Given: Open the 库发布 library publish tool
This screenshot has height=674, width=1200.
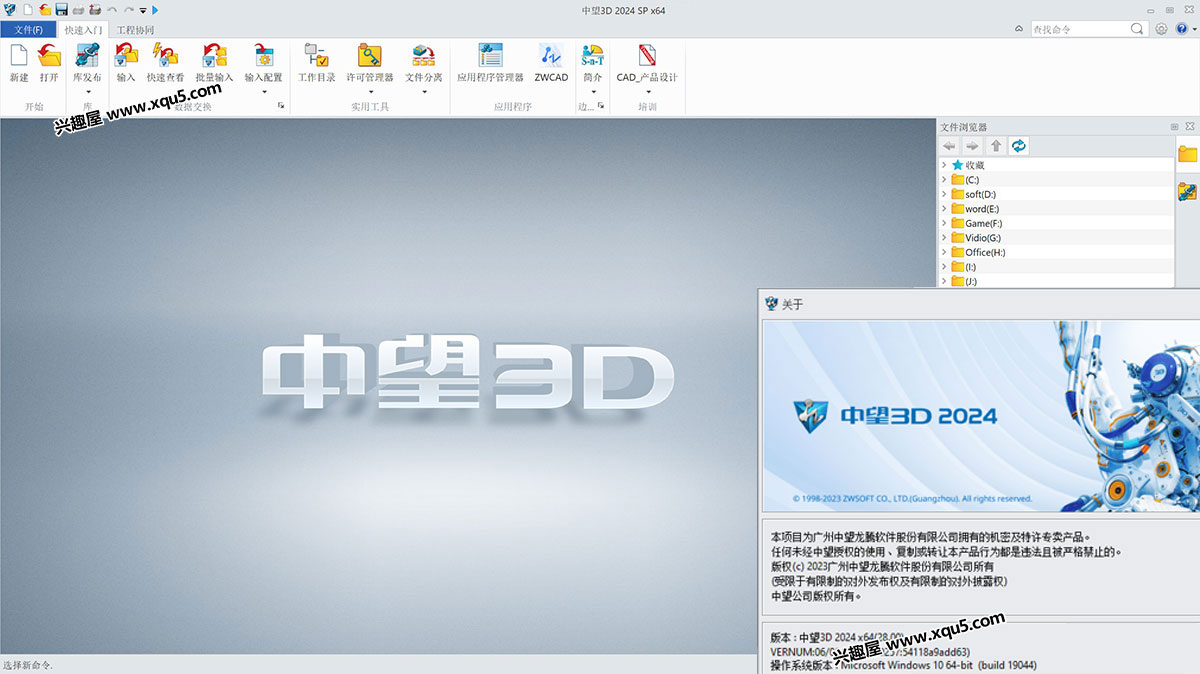Looking at the screenshot, I should [88, 56].
